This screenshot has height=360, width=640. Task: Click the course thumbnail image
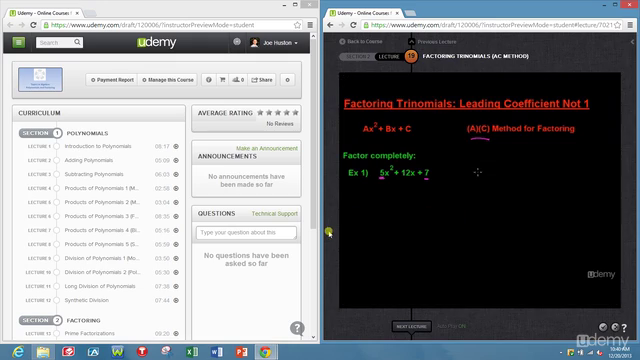[x=40, y=80]
